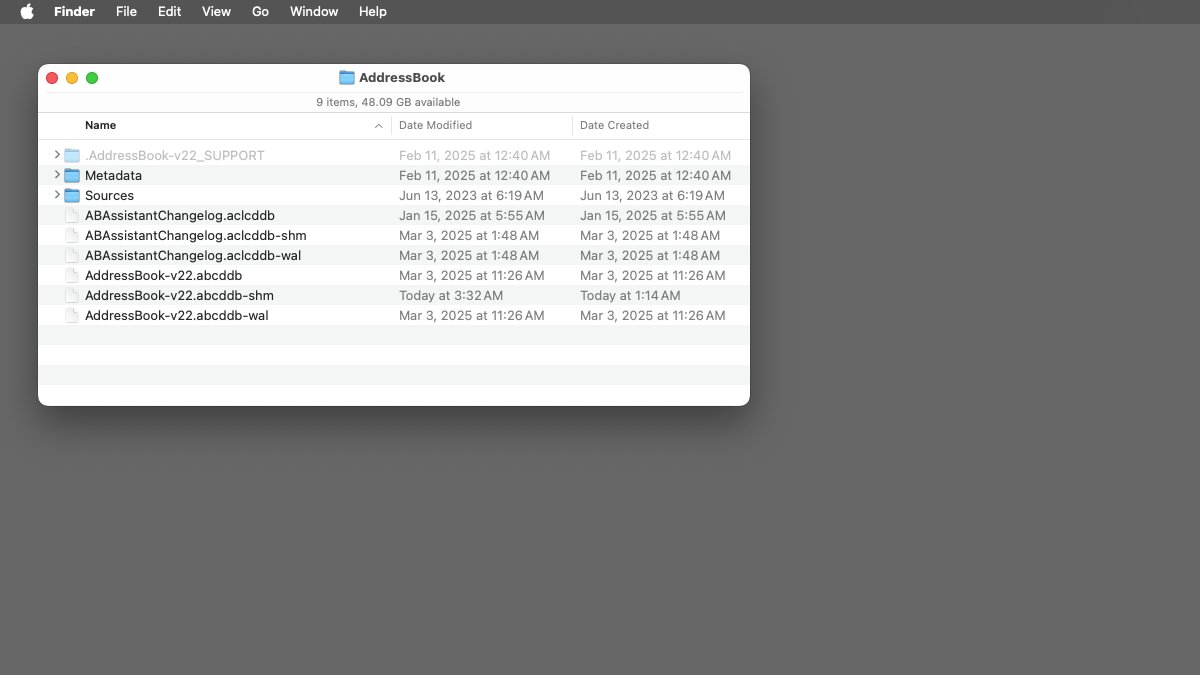
Task: Select the Metadata folder icon
Action: tap(72, 175)
